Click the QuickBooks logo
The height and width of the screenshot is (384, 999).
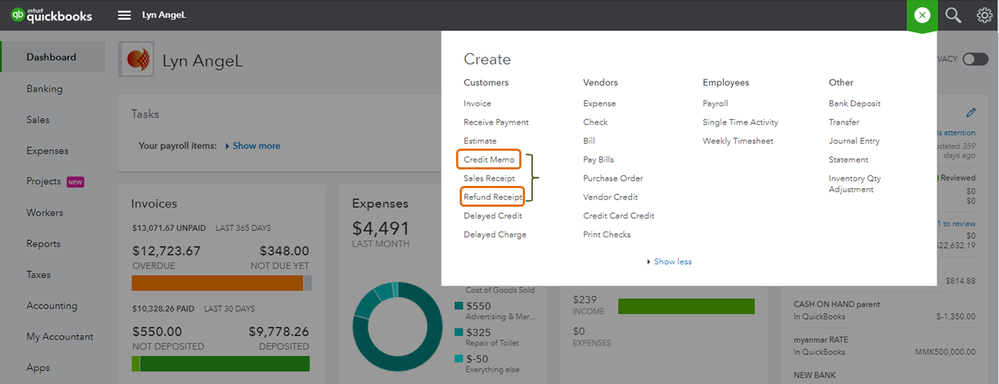pos(51,15)
